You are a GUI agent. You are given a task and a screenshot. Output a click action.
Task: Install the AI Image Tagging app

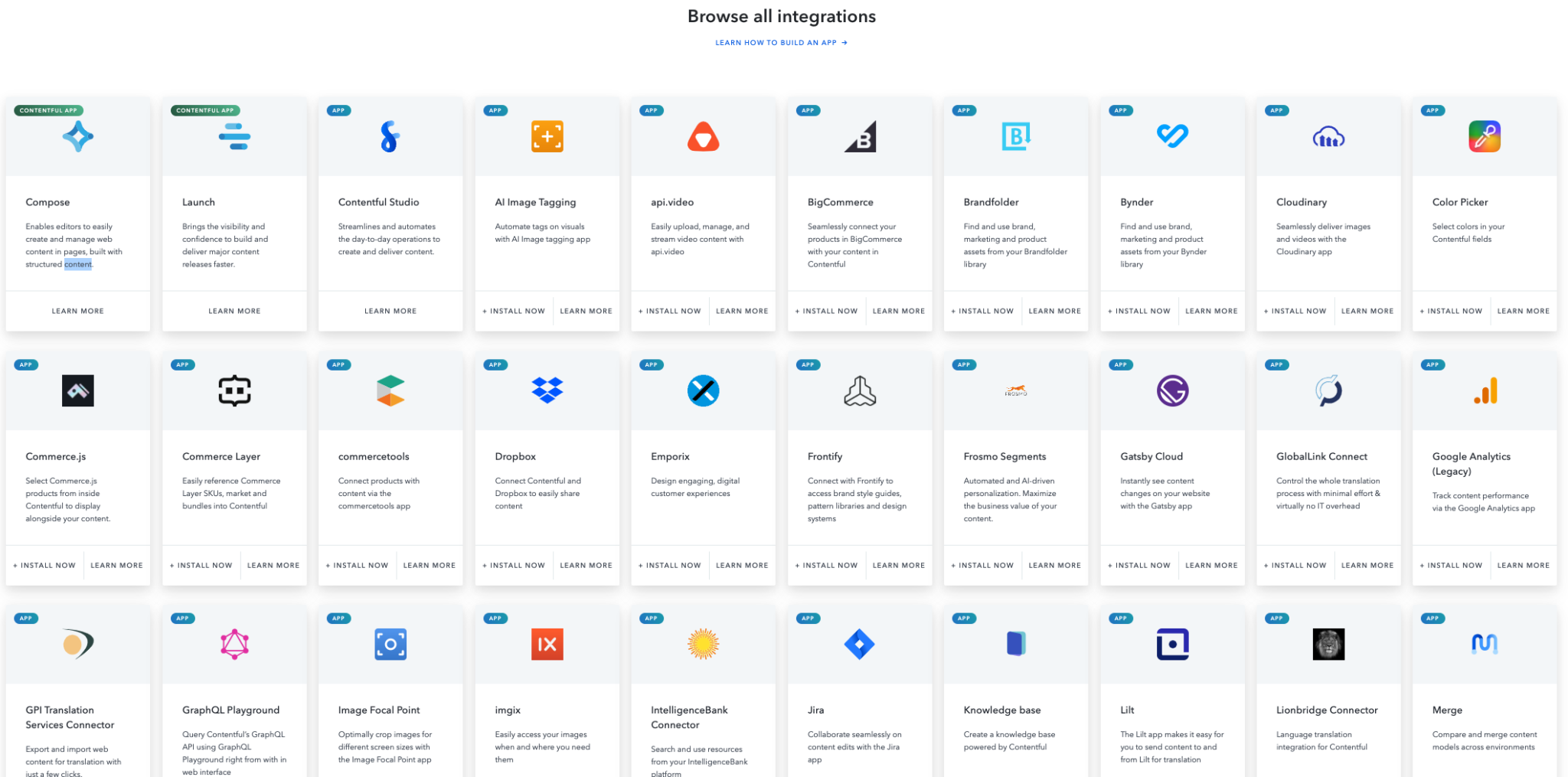514,312
